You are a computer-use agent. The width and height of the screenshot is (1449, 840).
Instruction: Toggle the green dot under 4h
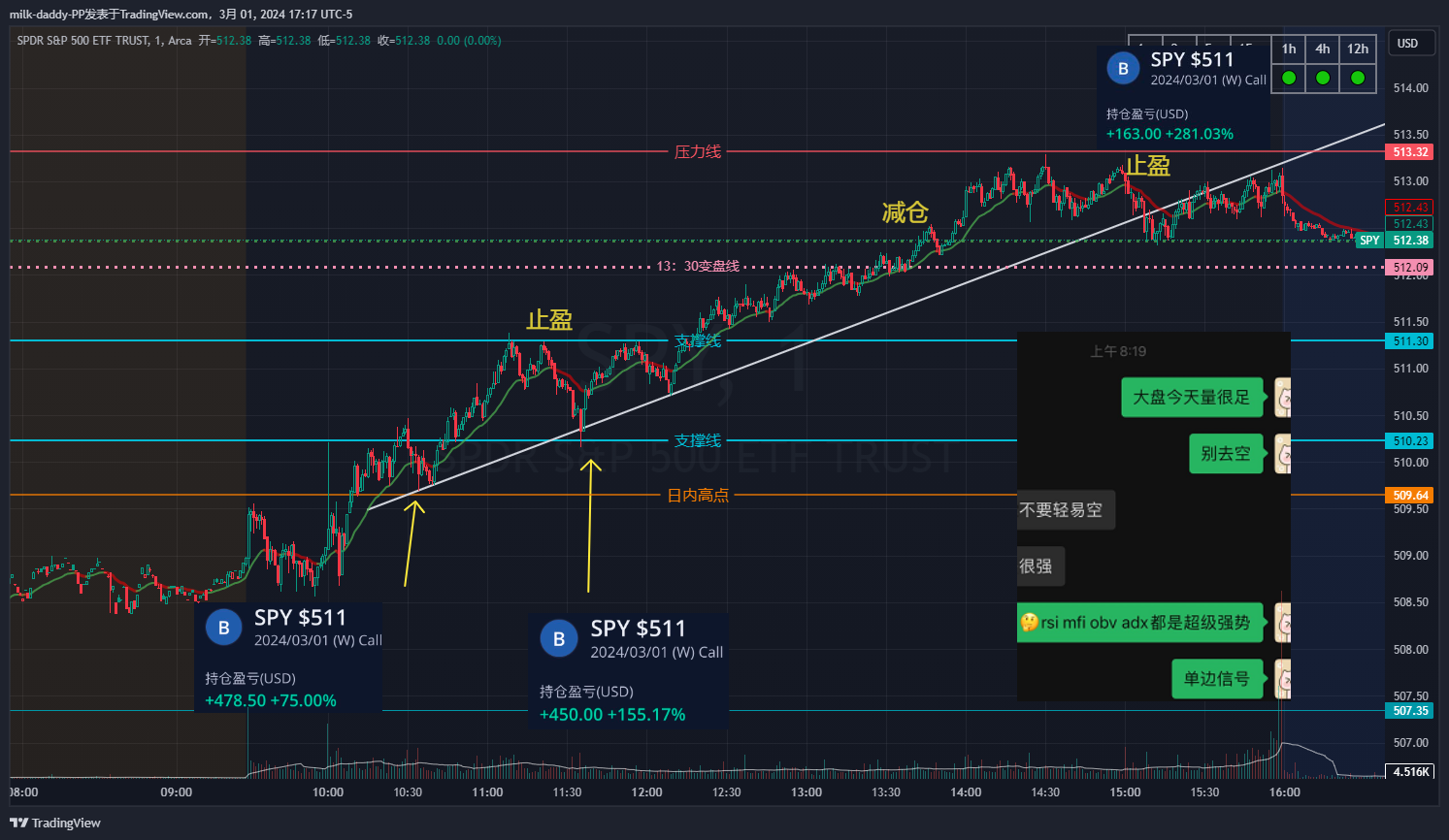click(1323, 78)
